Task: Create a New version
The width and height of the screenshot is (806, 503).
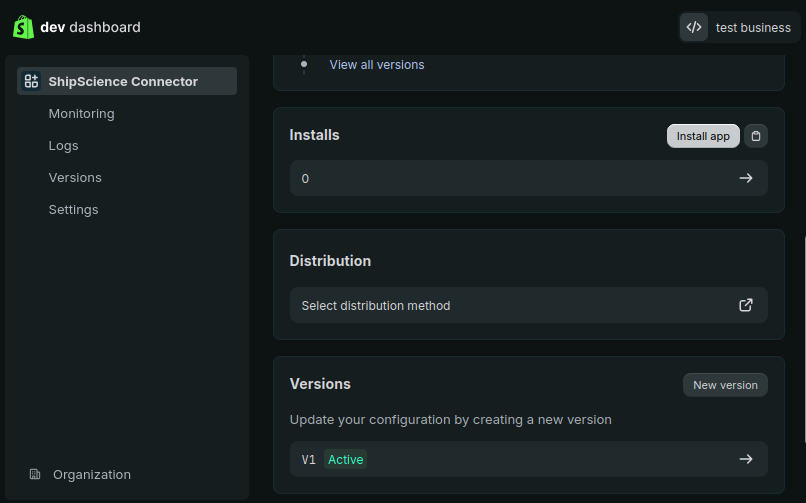Action: pyautogui.click(x=725, y=385)
